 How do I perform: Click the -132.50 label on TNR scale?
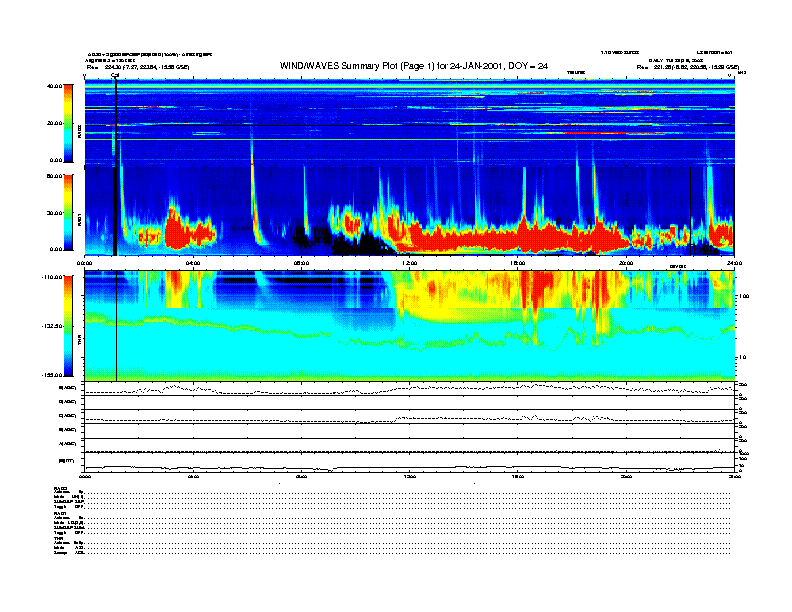coord(52,326)
